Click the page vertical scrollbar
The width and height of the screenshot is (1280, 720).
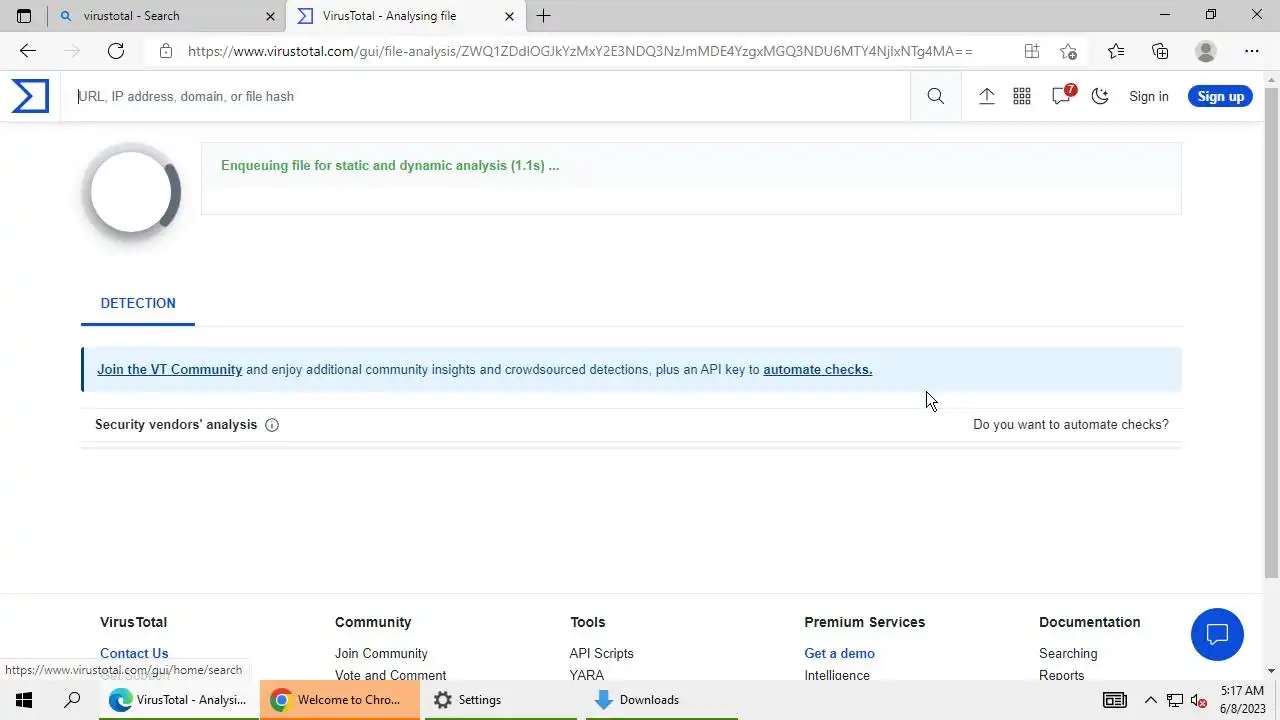click(x=1272, y=333)
